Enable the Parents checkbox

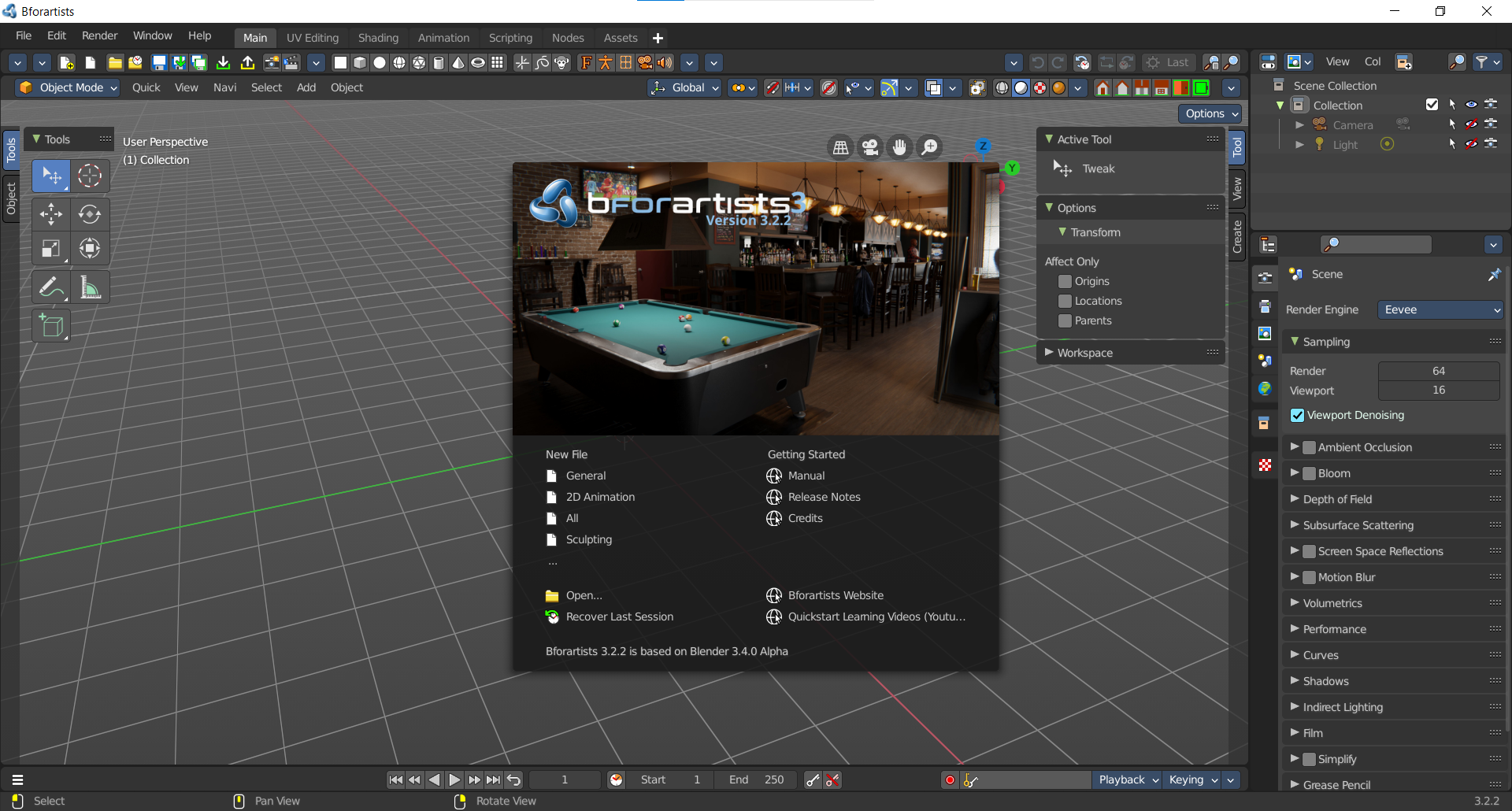point(1065,320)
